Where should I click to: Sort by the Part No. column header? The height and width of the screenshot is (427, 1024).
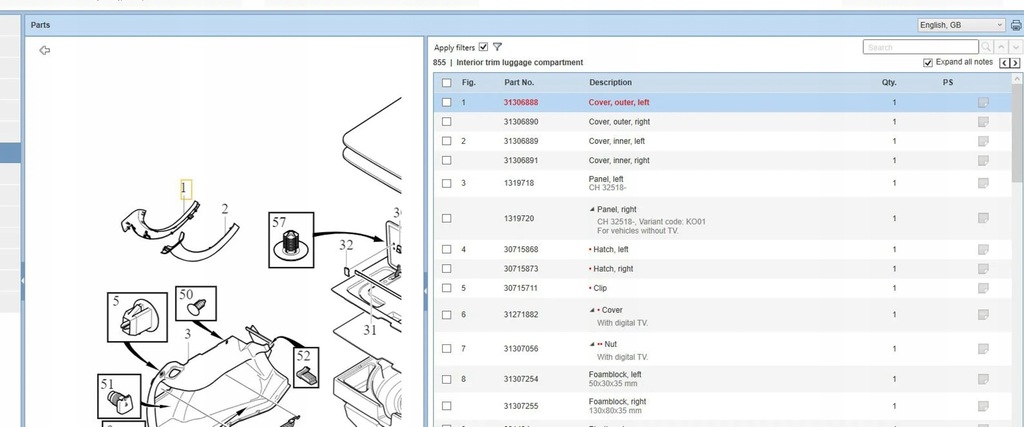519,83
